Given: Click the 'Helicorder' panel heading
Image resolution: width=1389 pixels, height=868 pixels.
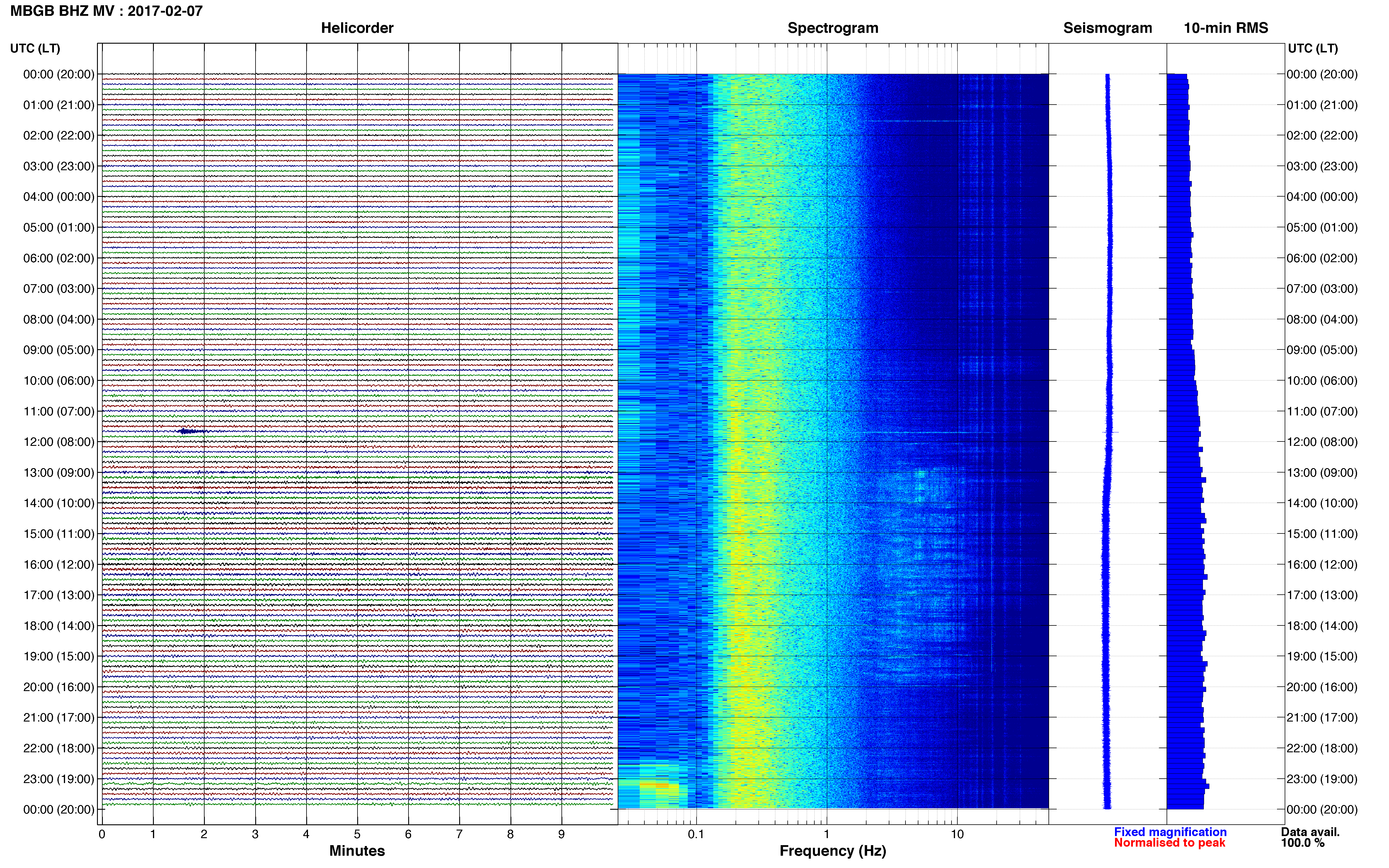Looking at the screenshot, I should tap(357, 28).
